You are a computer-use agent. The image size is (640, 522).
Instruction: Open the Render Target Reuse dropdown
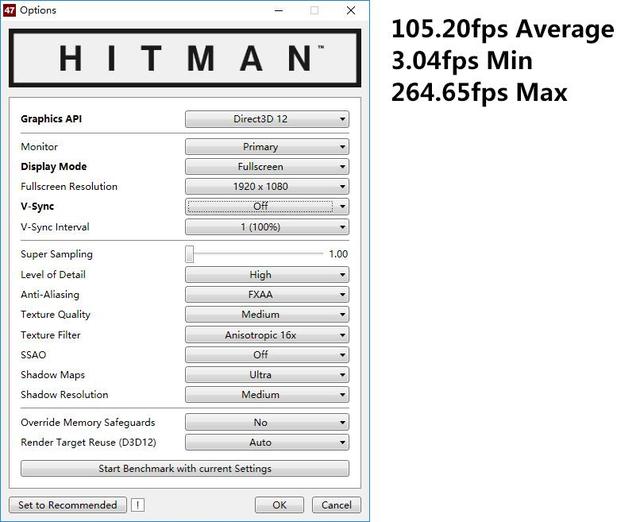(267, 442)
